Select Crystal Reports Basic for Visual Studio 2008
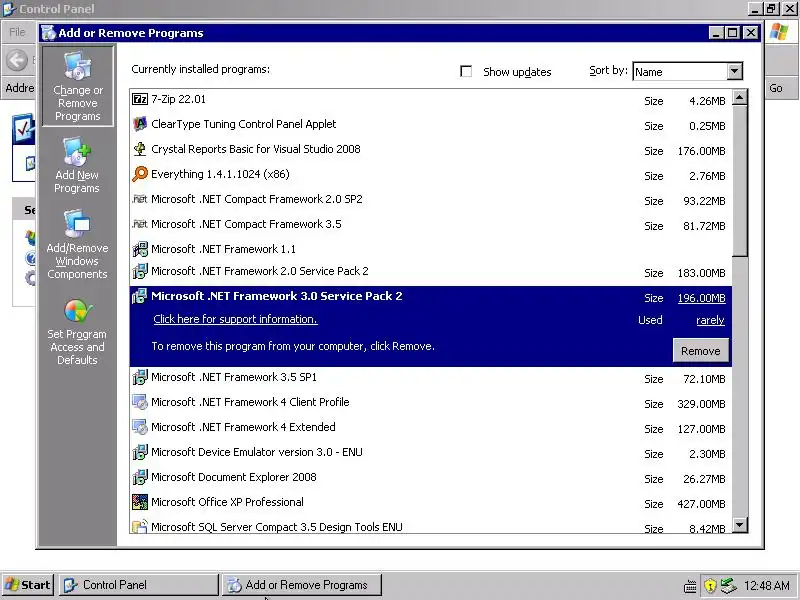This screenshot has height=600, width=800. [431, 149]
